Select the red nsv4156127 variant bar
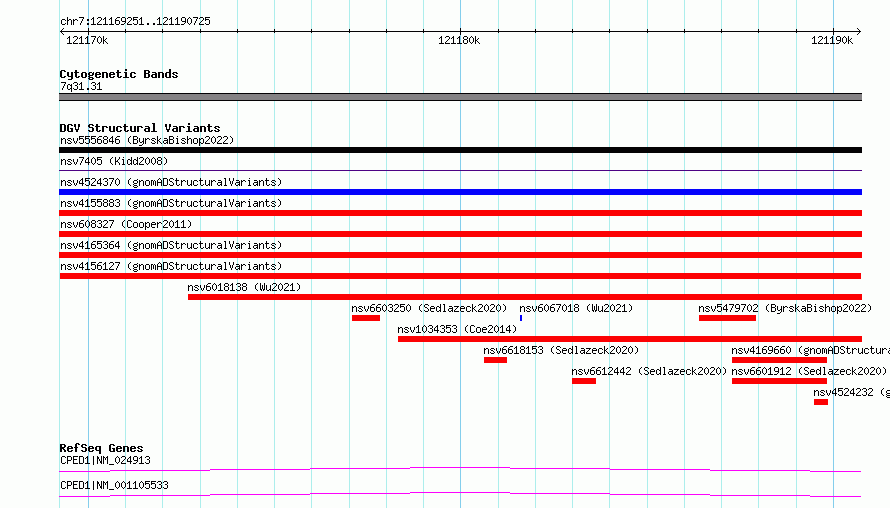 [460, 276]
